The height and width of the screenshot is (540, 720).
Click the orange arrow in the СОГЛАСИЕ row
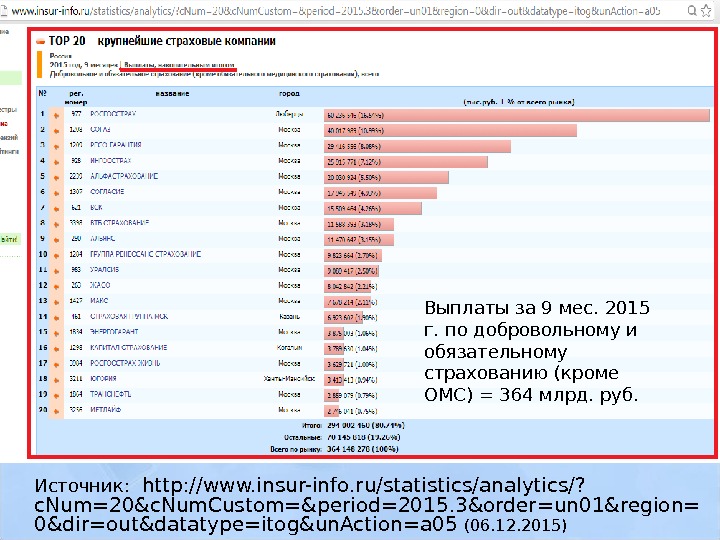[x=56, y=193]
